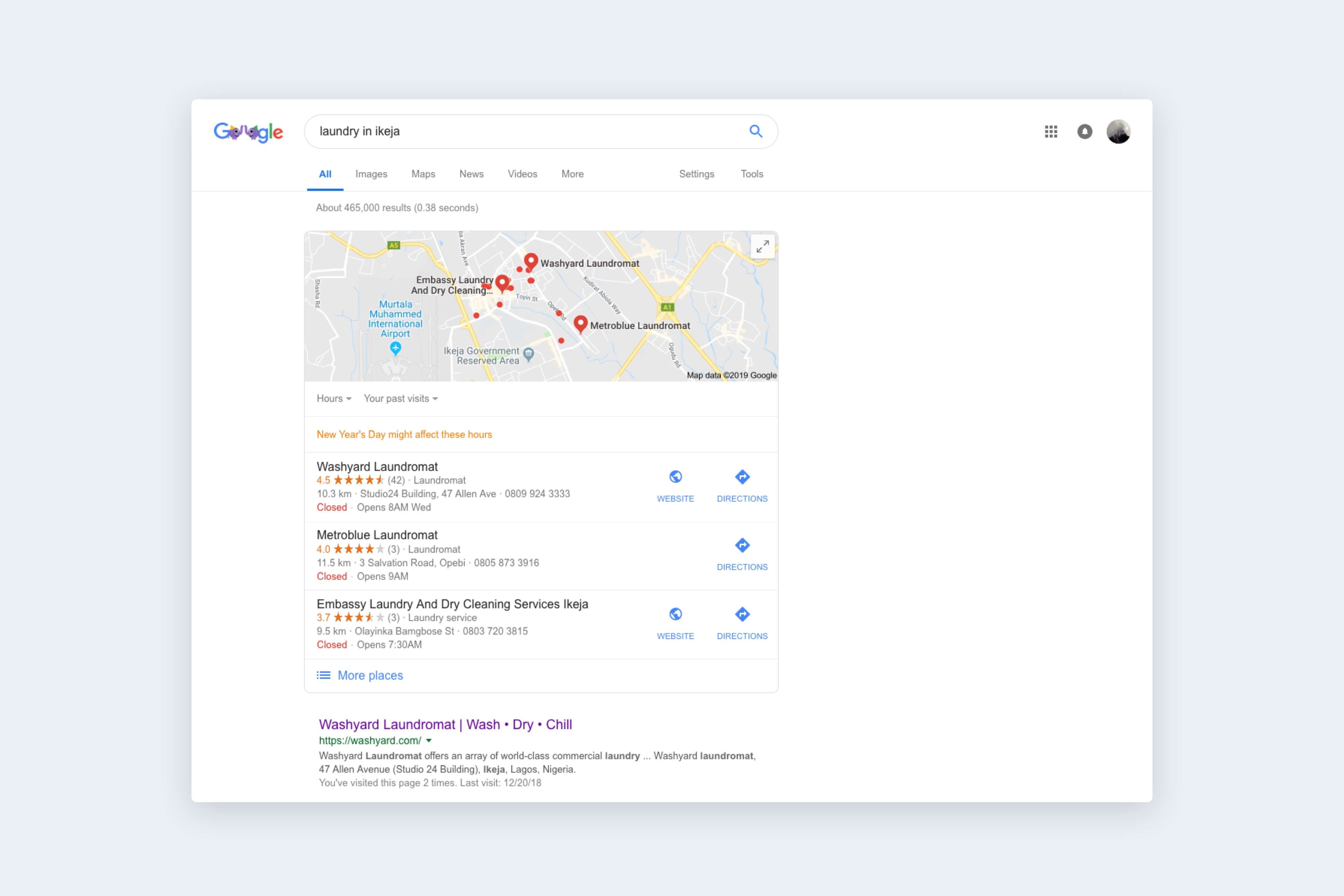Open the account profile avatar

pyautogui.click(x=1118, y=132)
